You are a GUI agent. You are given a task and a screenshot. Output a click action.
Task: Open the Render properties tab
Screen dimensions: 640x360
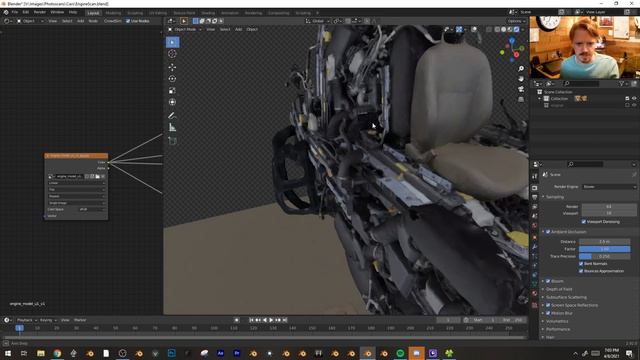(x=534, y=188)
